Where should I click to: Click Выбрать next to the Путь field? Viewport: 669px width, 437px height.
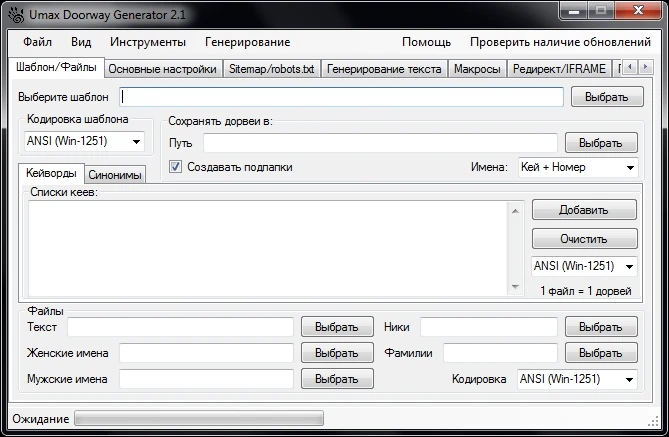[601, 143]
